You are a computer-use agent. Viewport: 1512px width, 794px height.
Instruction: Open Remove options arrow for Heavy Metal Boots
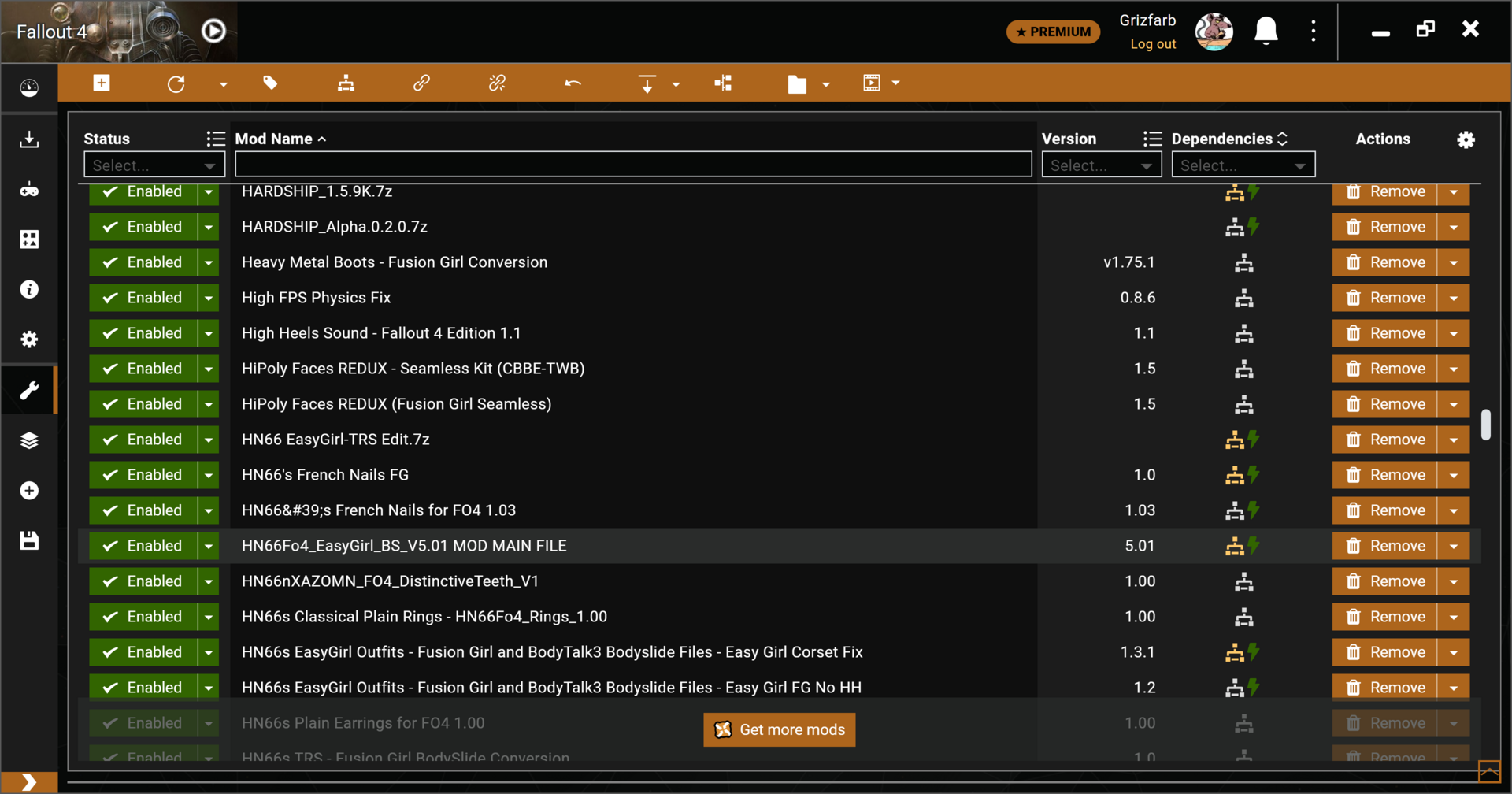click(1454, 262)
